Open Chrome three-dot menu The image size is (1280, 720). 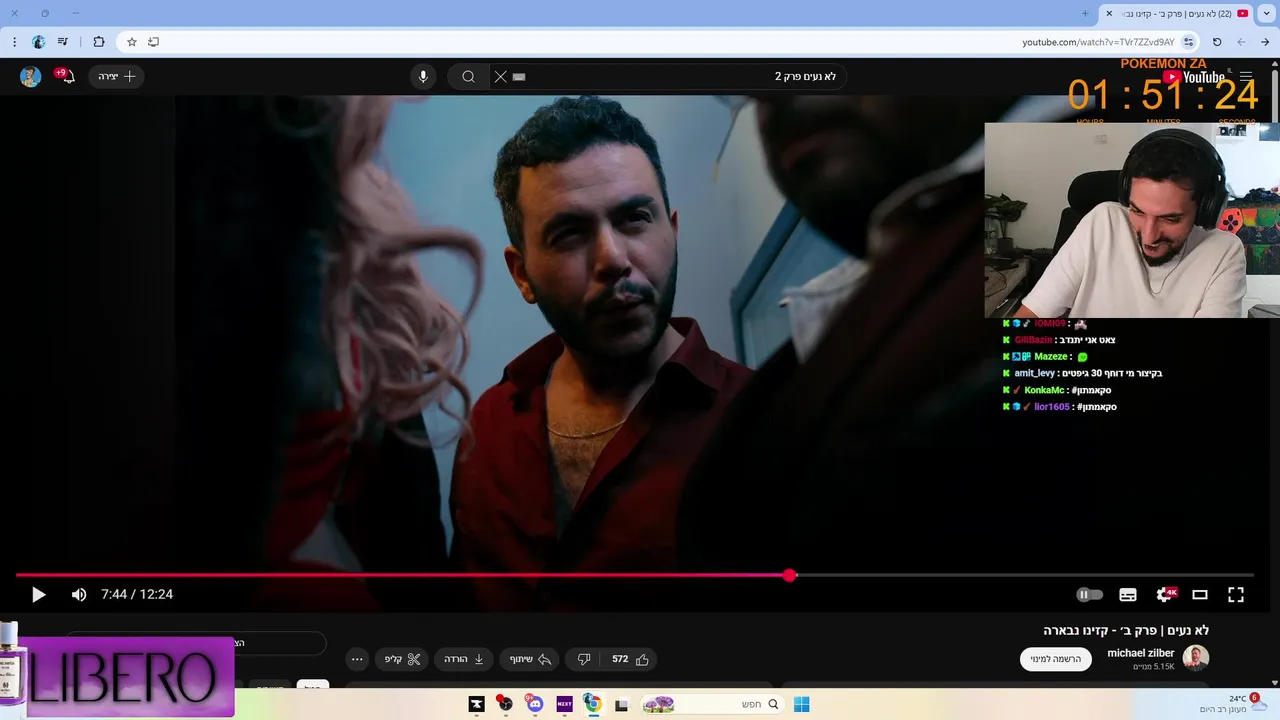point(14,42)
